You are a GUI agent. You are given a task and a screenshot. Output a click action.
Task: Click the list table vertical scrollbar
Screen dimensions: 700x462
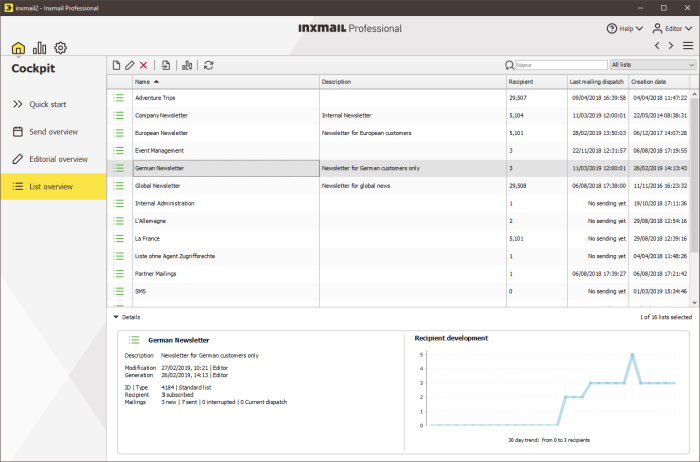click(x=694, y=175)
